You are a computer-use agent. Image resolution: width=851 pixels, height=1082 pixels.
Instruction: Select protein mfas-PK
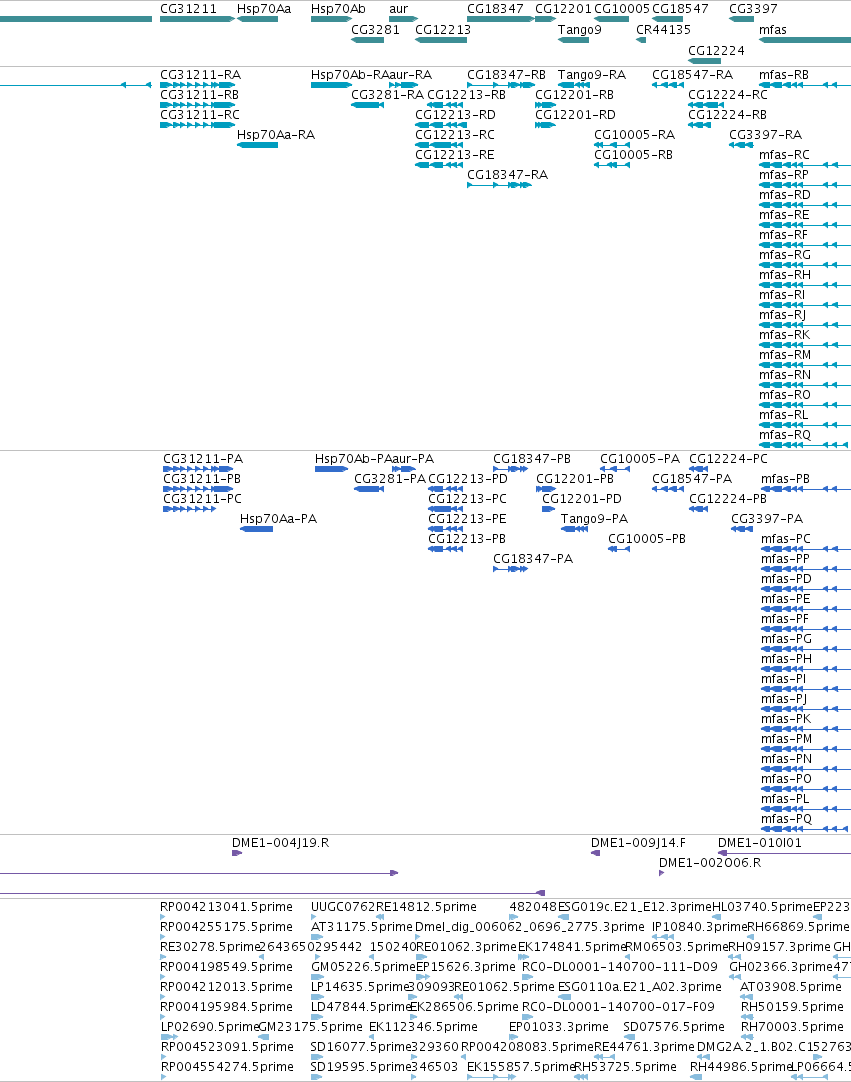pos(786,719)
